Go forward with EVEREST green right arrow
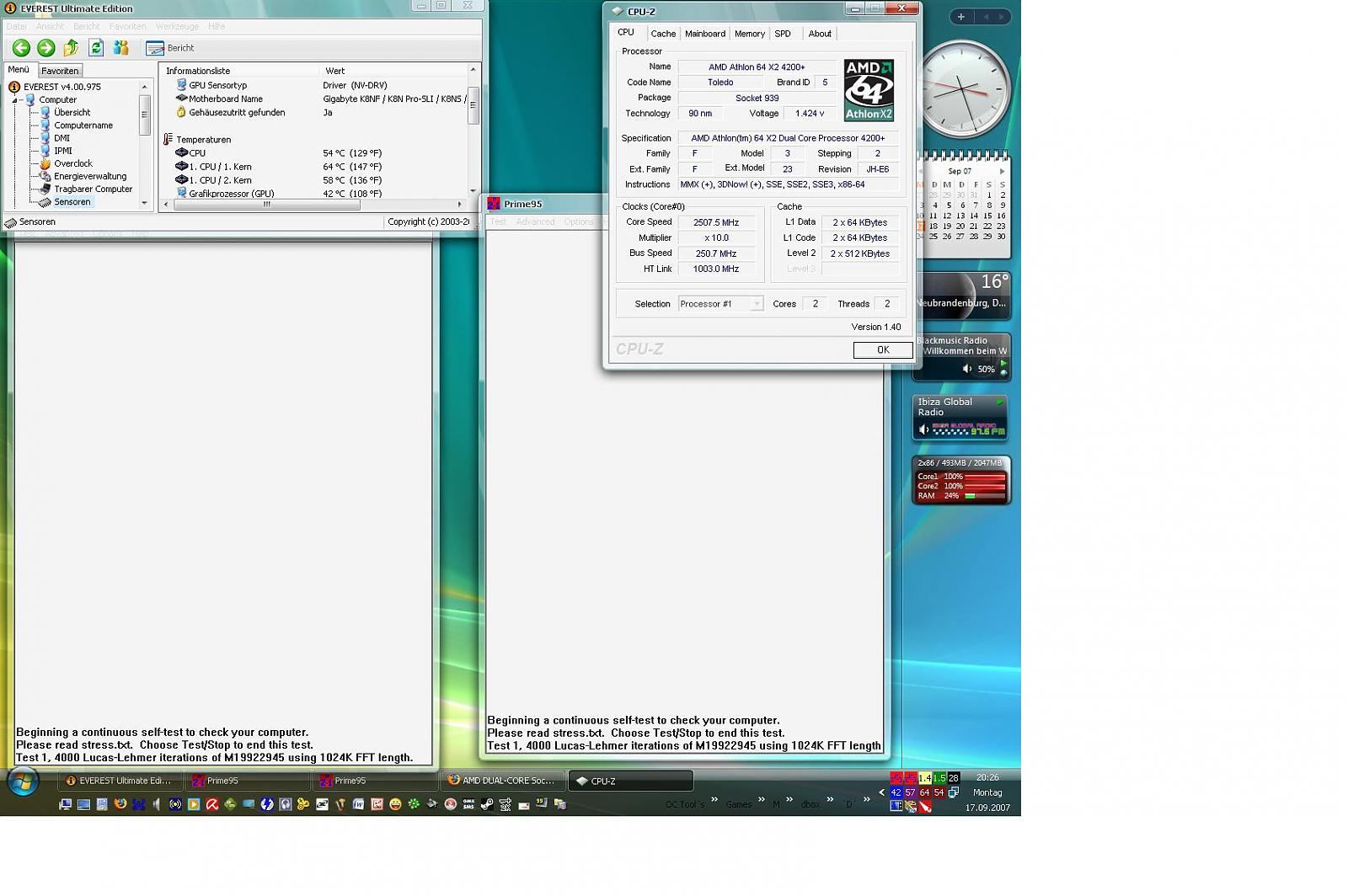Viewport: 1348px width, 896px height. point(46,48)
